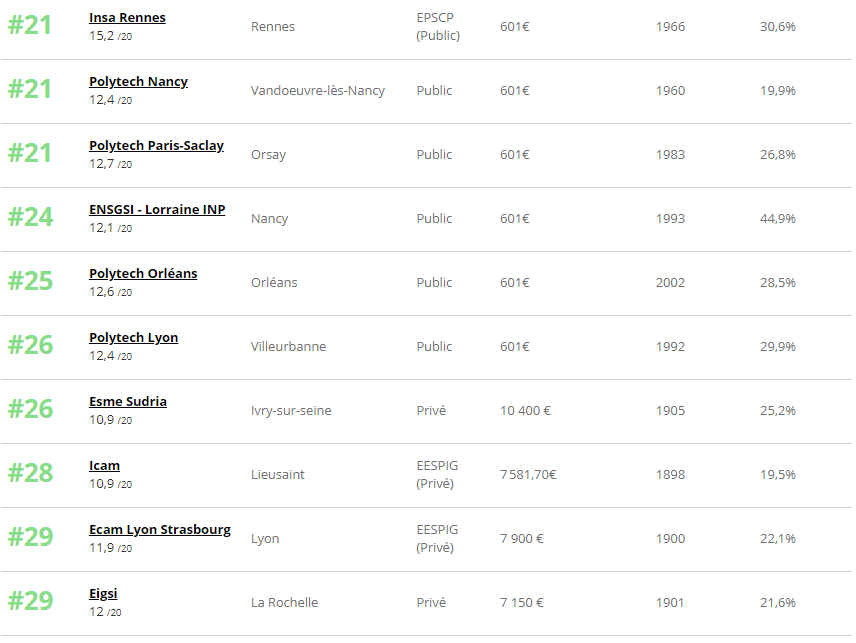The width and height of the screenshot is (856, 643).
Task: Click the La Rochelle city cell
Action: [284, 603]
